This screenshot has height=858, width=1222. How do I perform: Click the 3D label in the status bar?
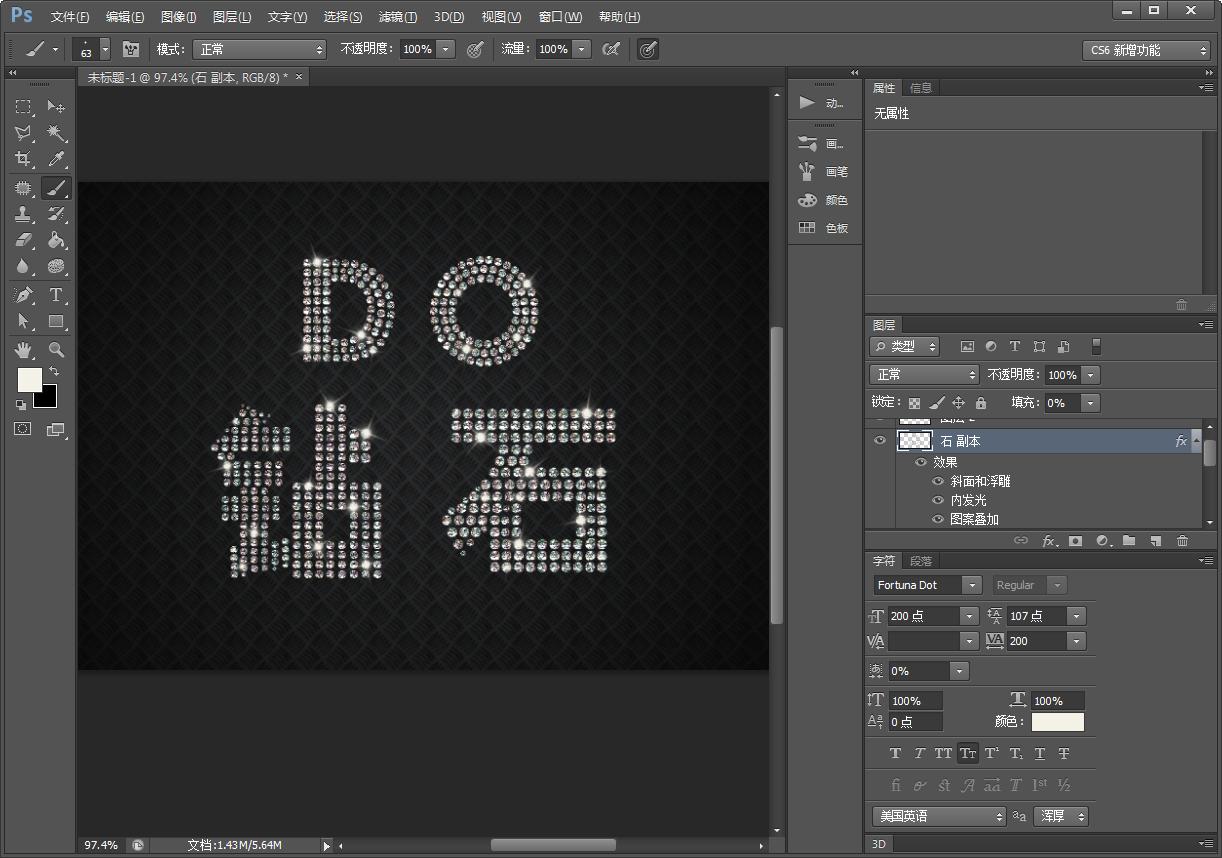(x=878, y=845)
